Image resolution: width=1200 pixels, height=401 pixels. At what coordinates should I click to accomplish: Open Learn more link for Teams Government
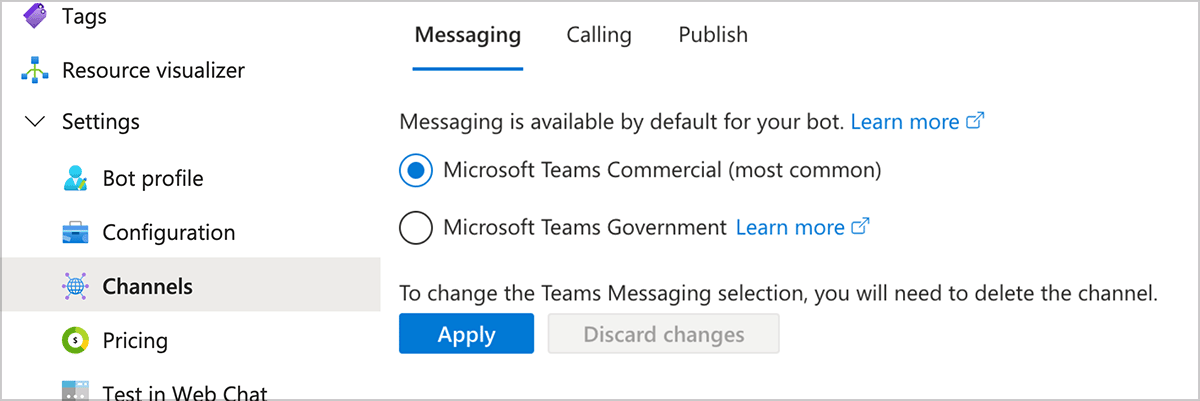click(x=790, y=228)
